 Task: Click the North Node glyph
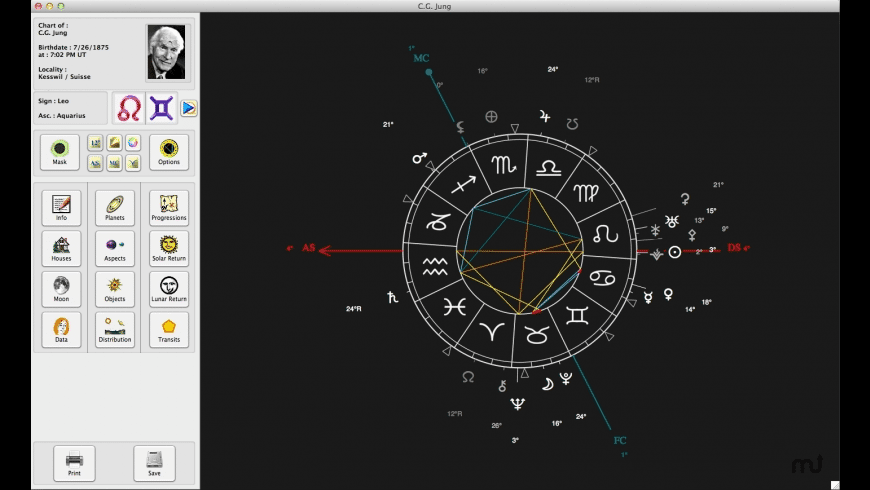click(468, 377)
